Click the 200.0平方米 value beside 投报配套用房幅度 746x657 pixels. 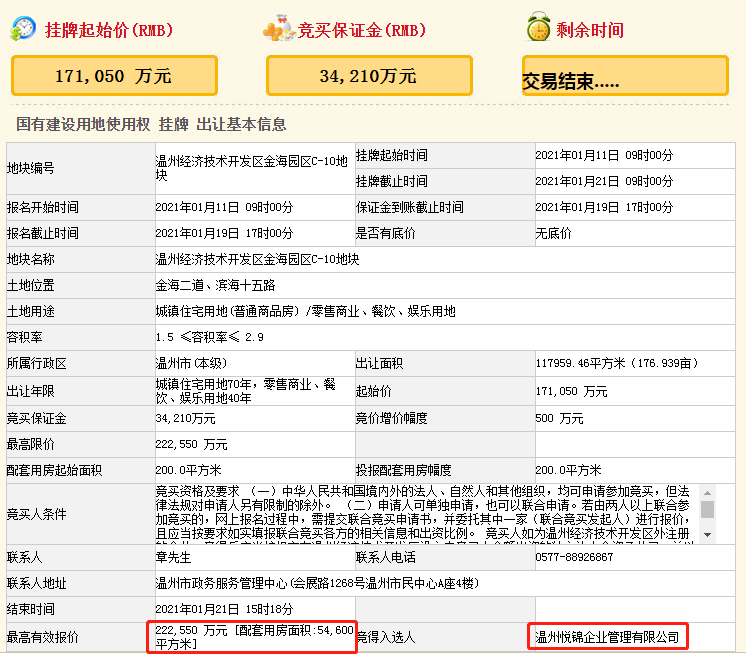[x=568, y=471]
